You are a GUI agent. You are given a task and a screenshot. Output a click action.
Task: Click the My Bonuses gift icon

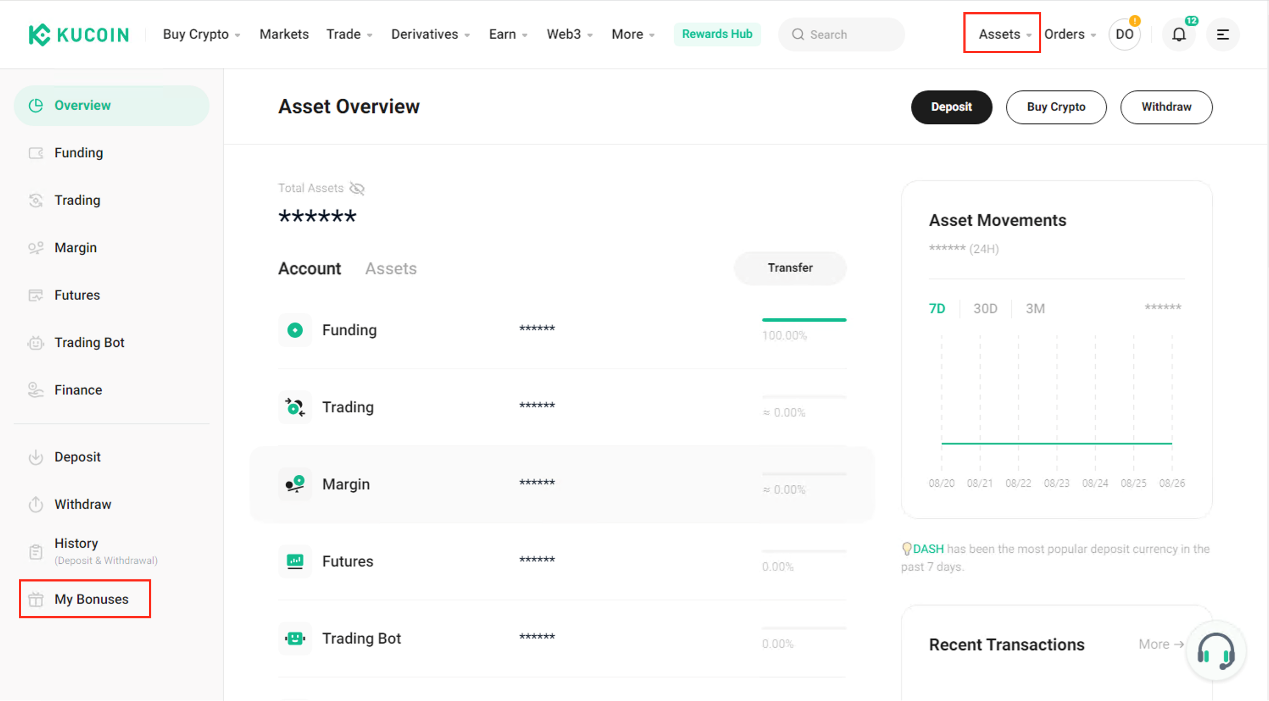click(36, 599)
